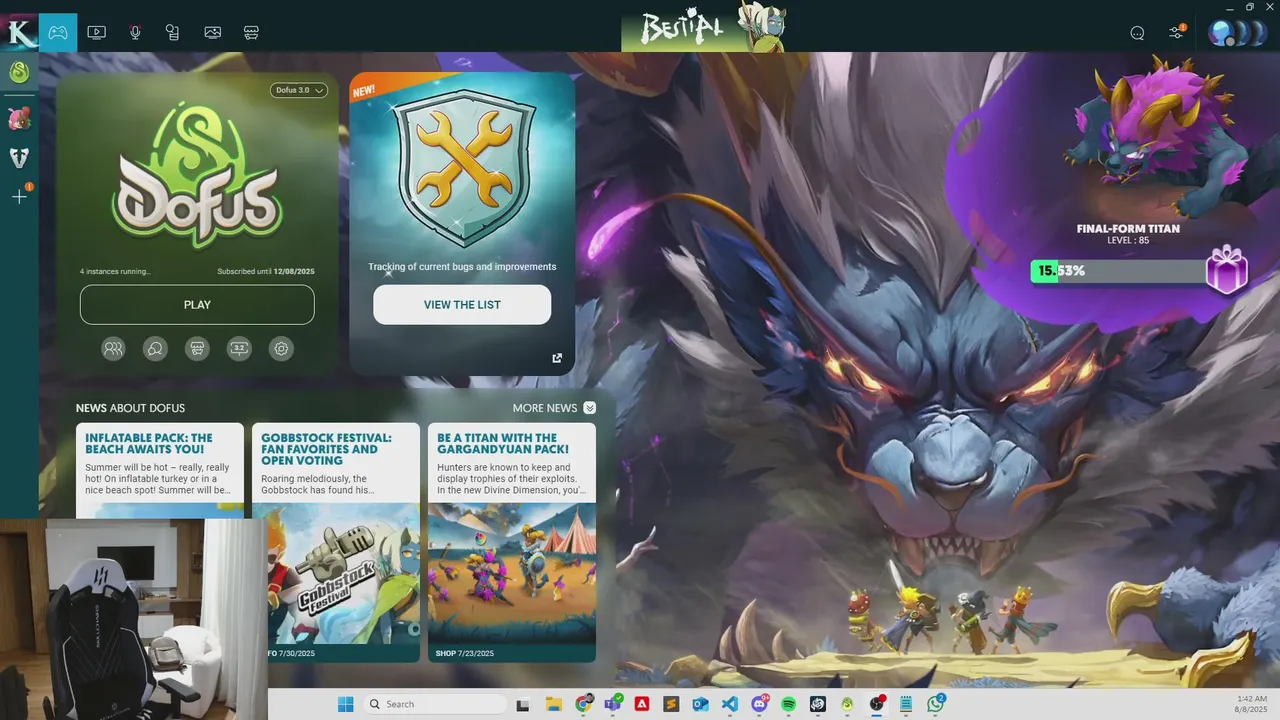Open the picture gallery tab
Screen dimensions: 1280x720
coord(212,32)
